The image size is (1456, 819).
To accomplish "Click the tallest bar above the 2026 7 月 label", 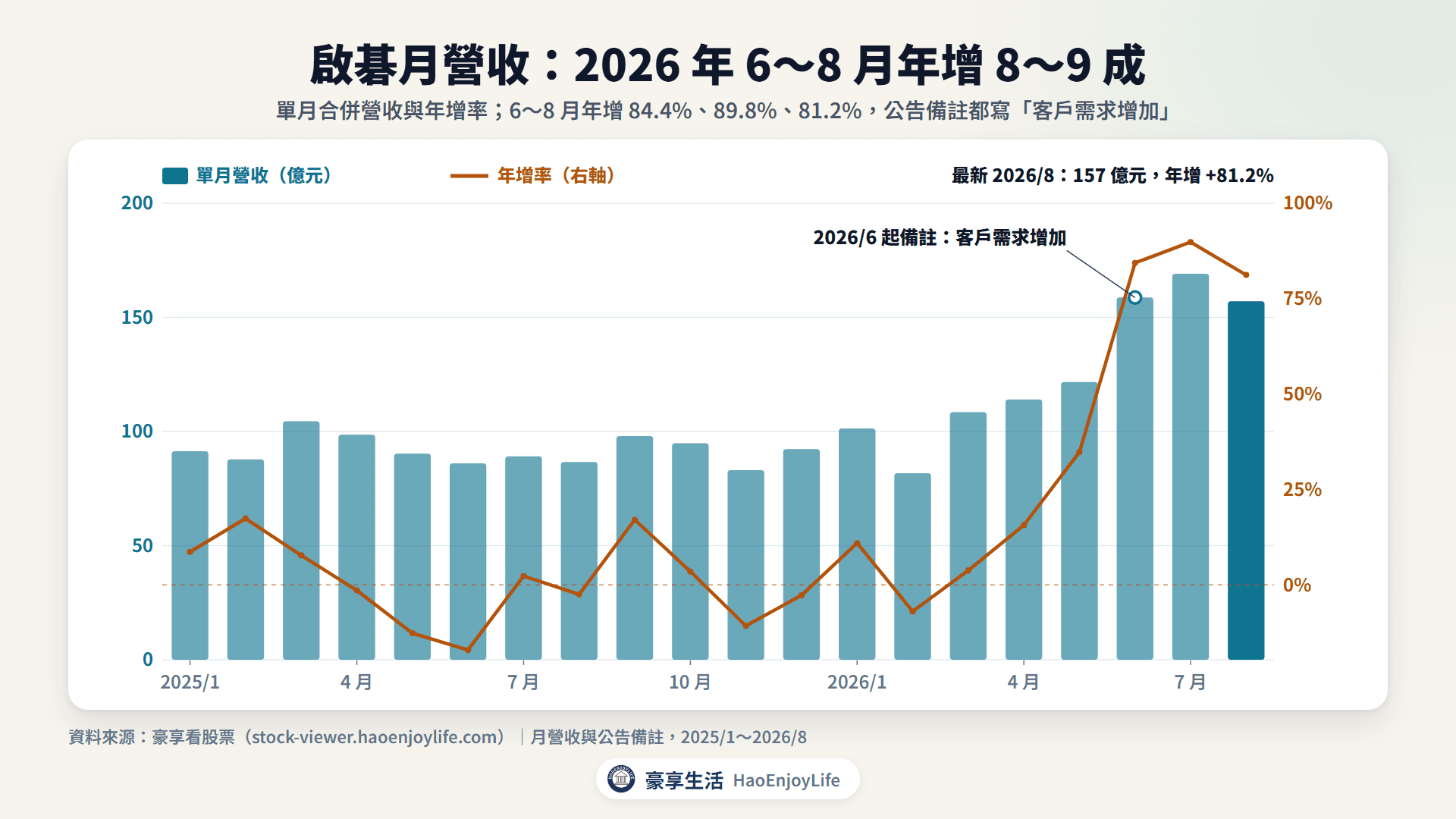I will (1191, 466).
